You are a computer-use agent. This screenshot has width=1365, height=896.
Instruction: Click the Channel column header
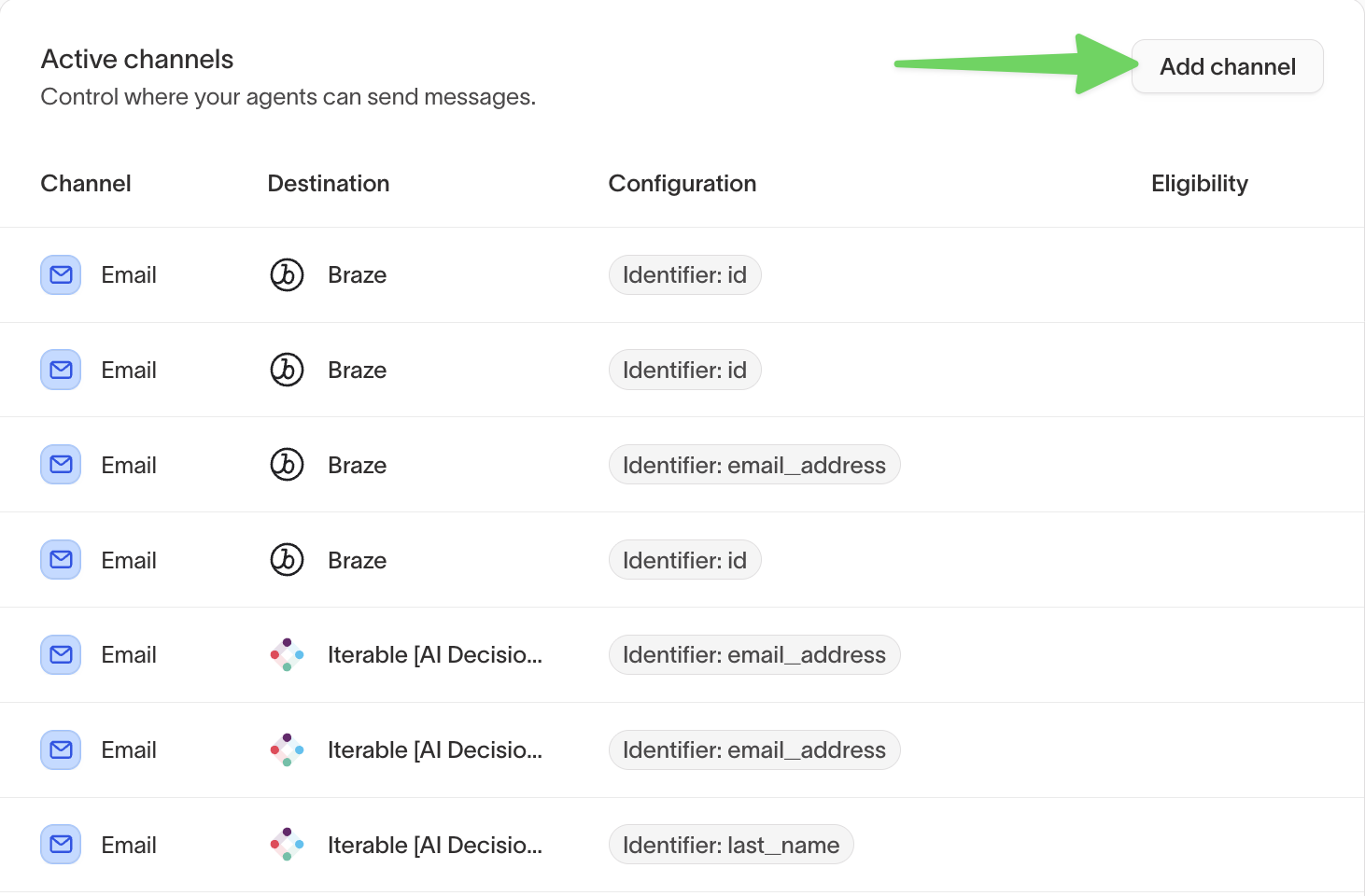(x=85, y=183)
